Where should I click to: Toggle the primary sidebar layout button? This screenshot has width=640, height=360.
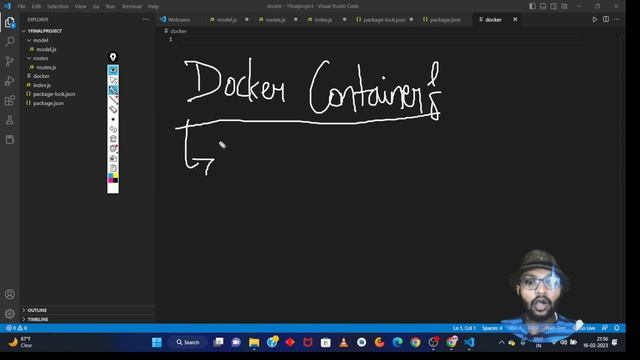coord(532,6)
